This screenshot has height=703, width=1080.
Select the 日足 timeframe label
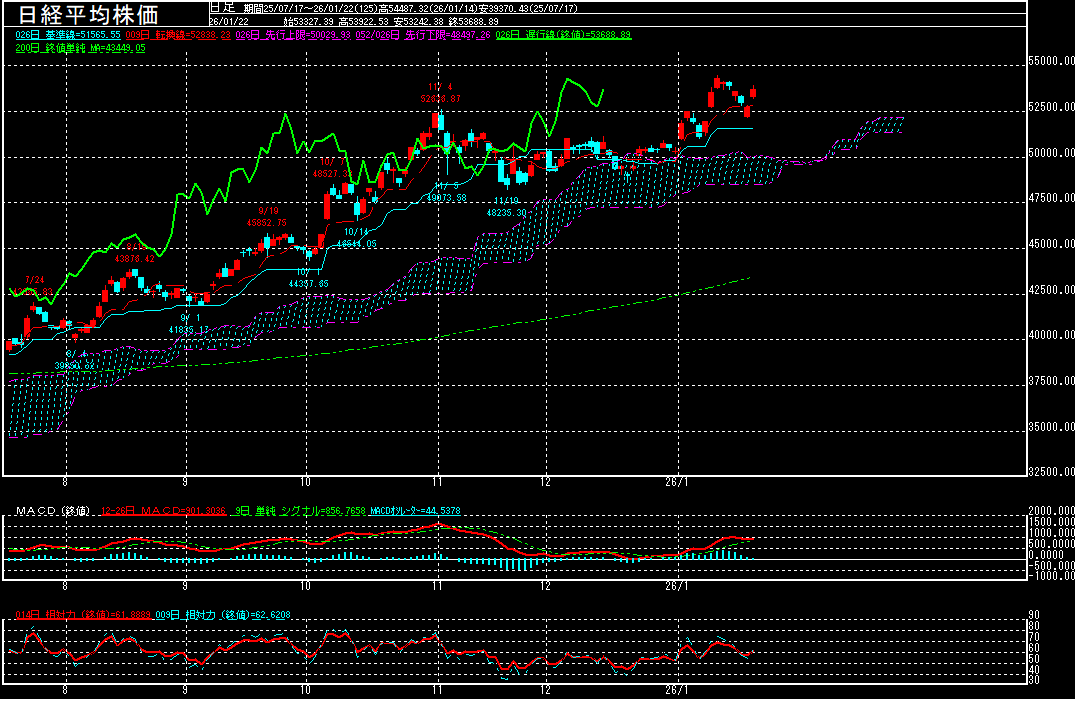(220, 7)
